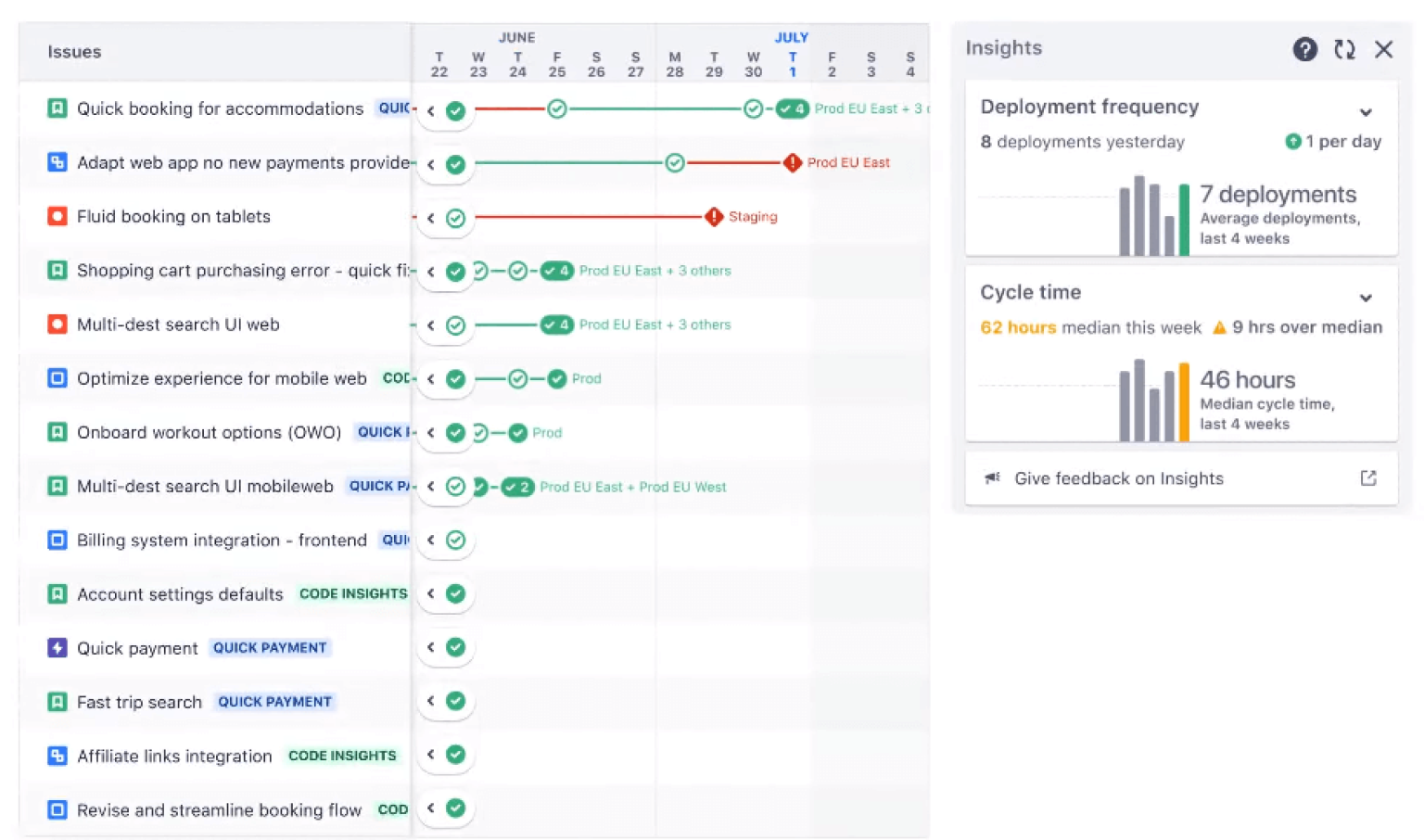Refresh the Insights panel data
Viewport: 1424px width, 840px height.
1344,50
